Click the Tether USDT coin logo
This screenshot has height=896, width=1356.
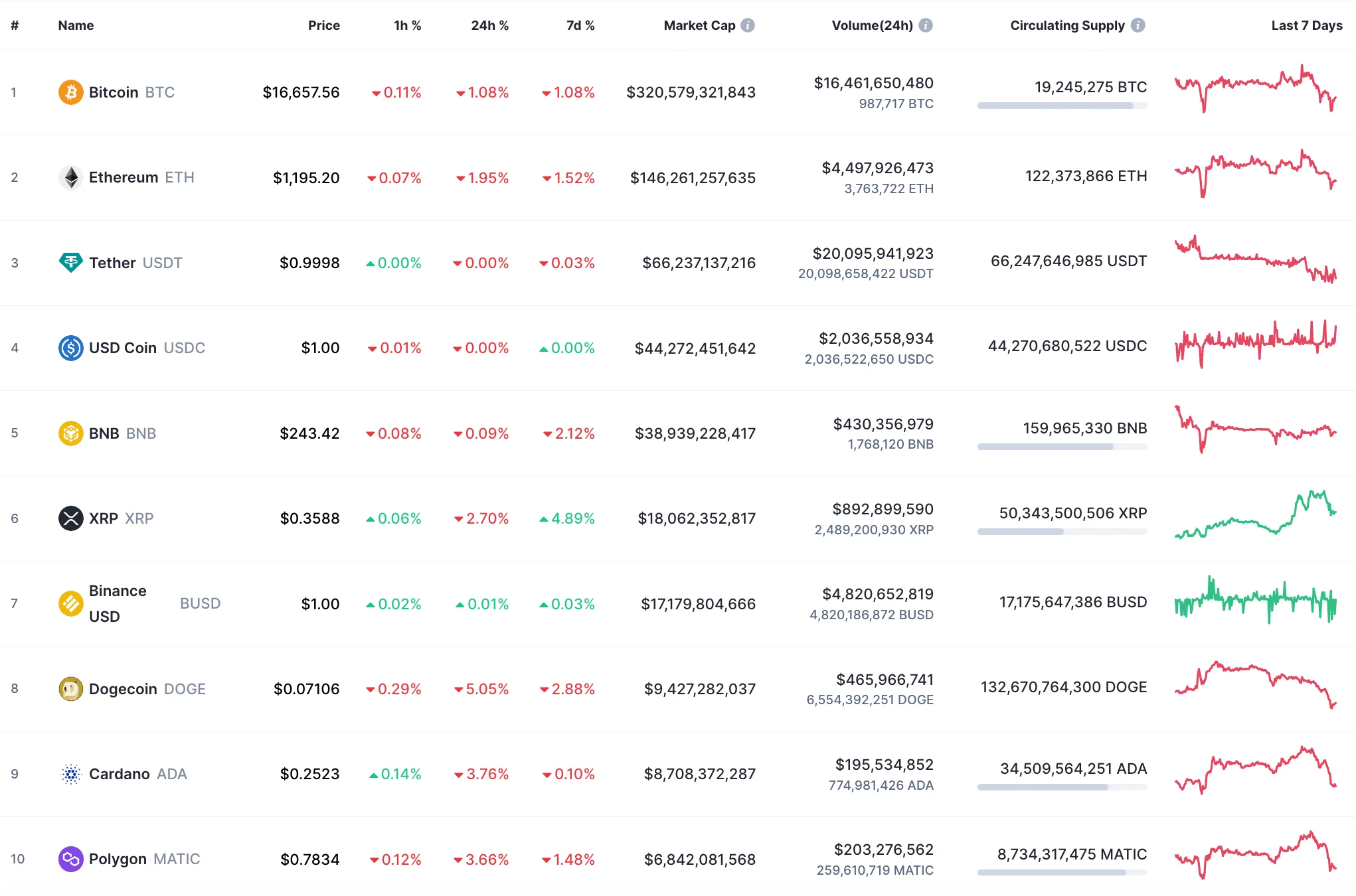point(70,262)
